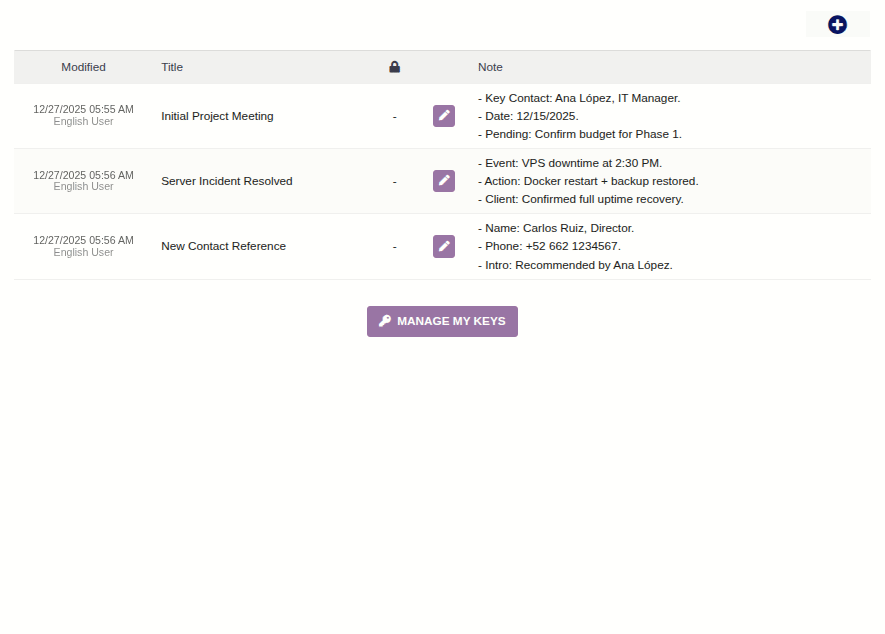Click the Note column header
This screenshot has width=885, height=634.
pos(490,67)
